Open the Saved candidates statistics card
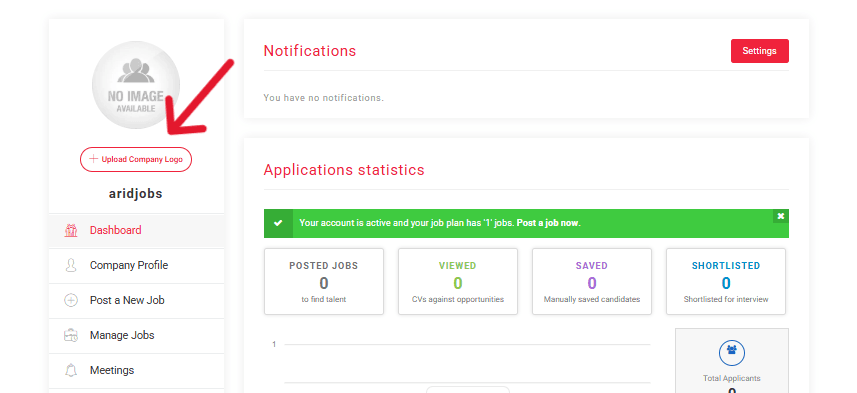857x393 pixels. click(x=592, y=281)
